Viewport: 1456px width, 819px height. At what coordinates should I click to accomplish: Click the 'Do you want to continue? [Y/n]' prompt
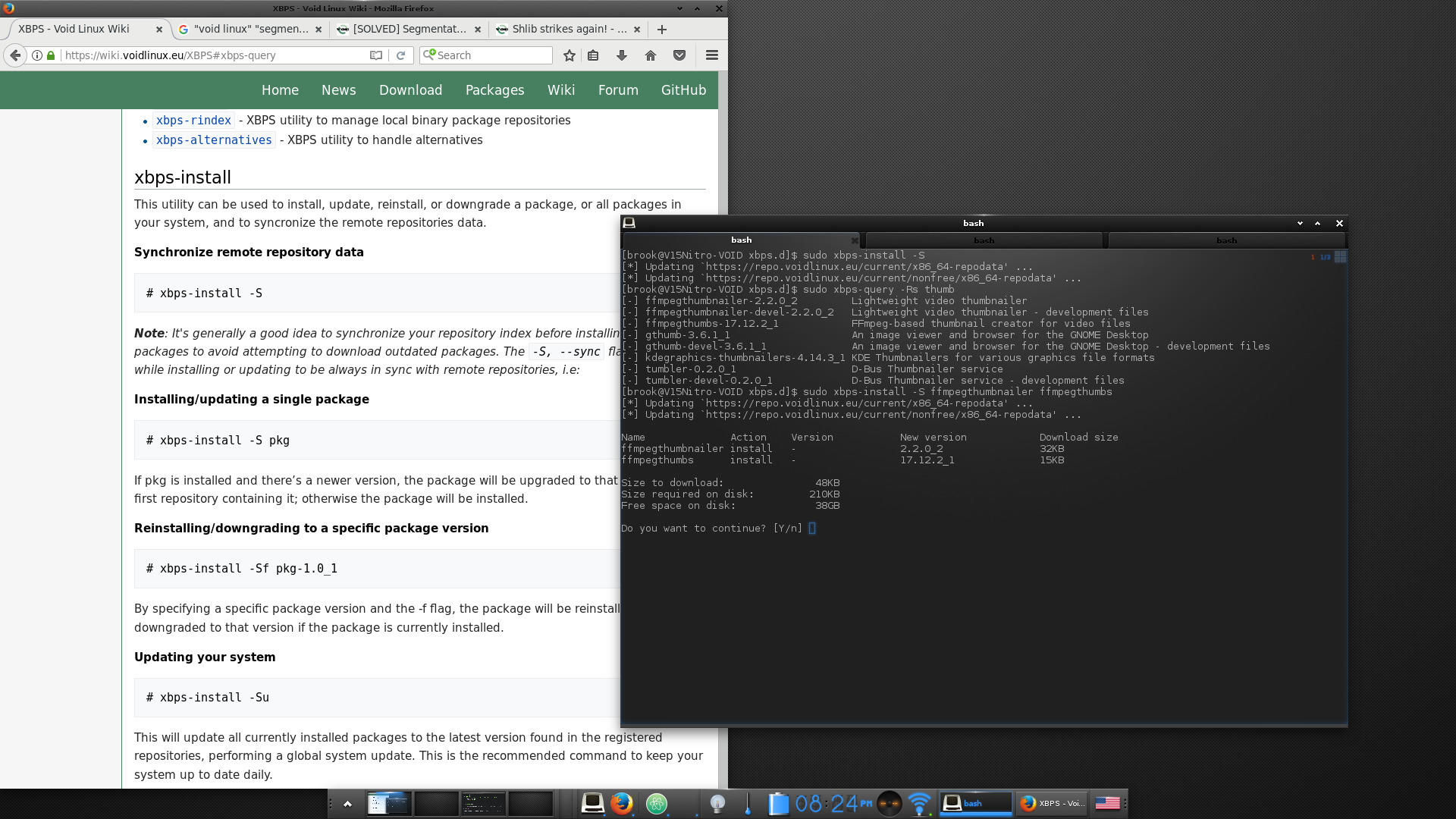711,529
